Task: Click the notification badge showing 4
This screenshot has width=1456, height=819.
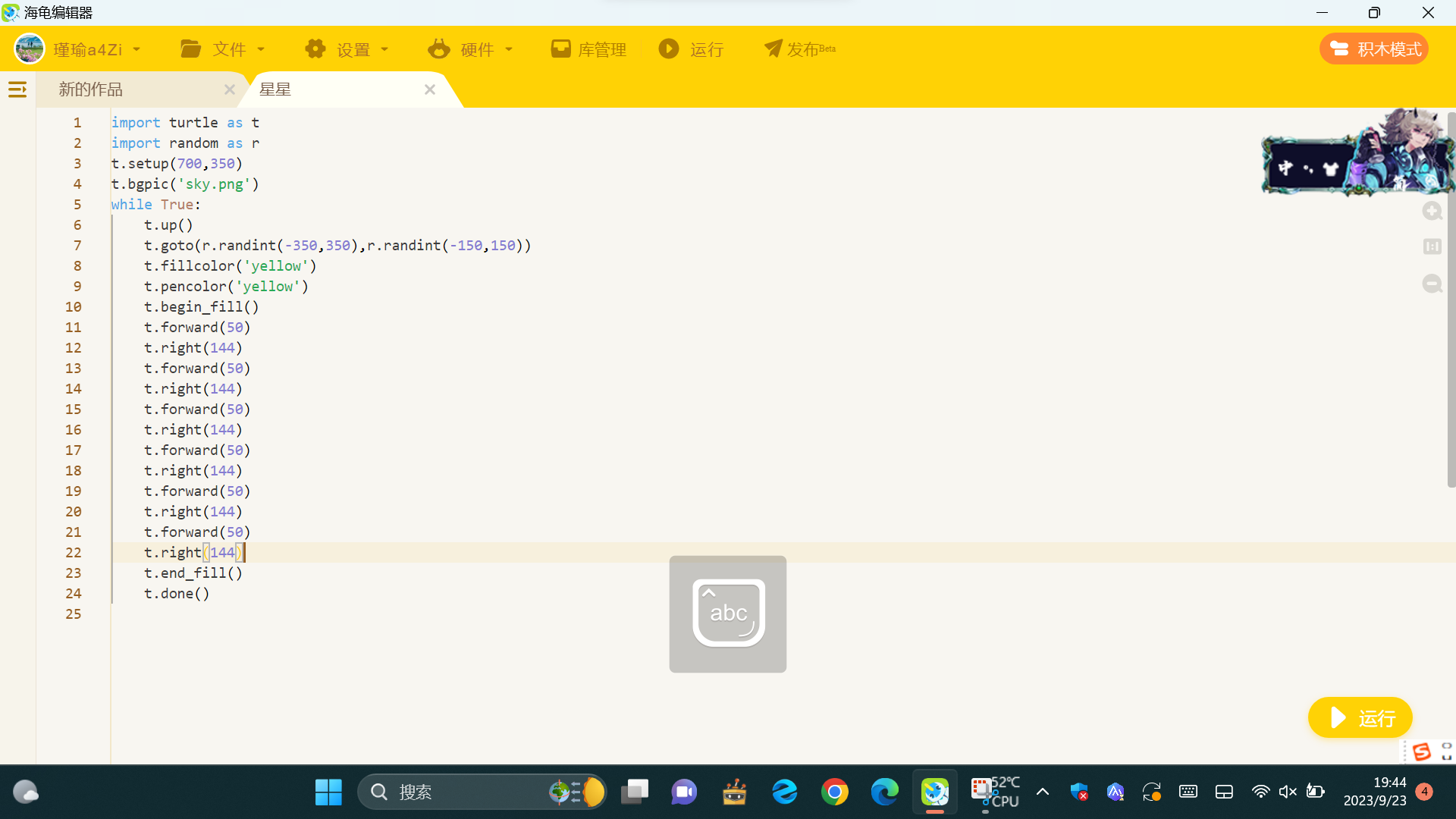Action: pos(1425,792)
